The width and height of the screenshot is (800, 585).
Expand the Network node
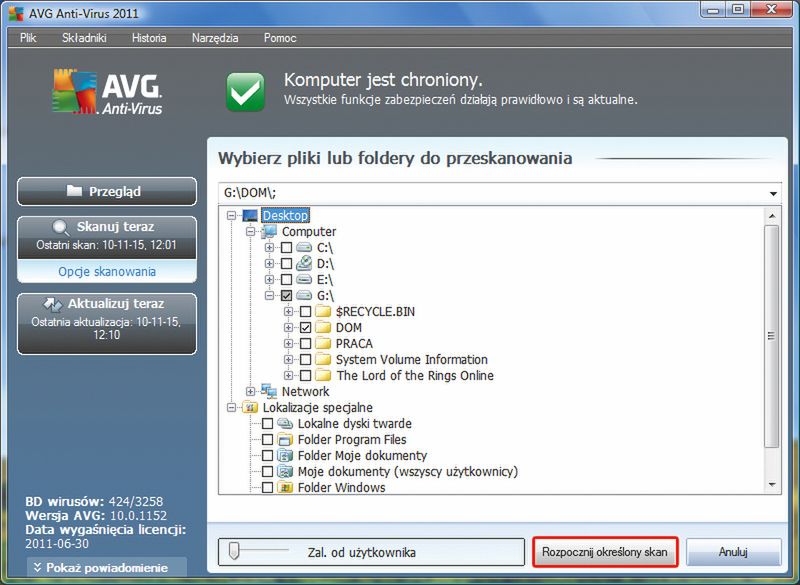tap(250, 391)
